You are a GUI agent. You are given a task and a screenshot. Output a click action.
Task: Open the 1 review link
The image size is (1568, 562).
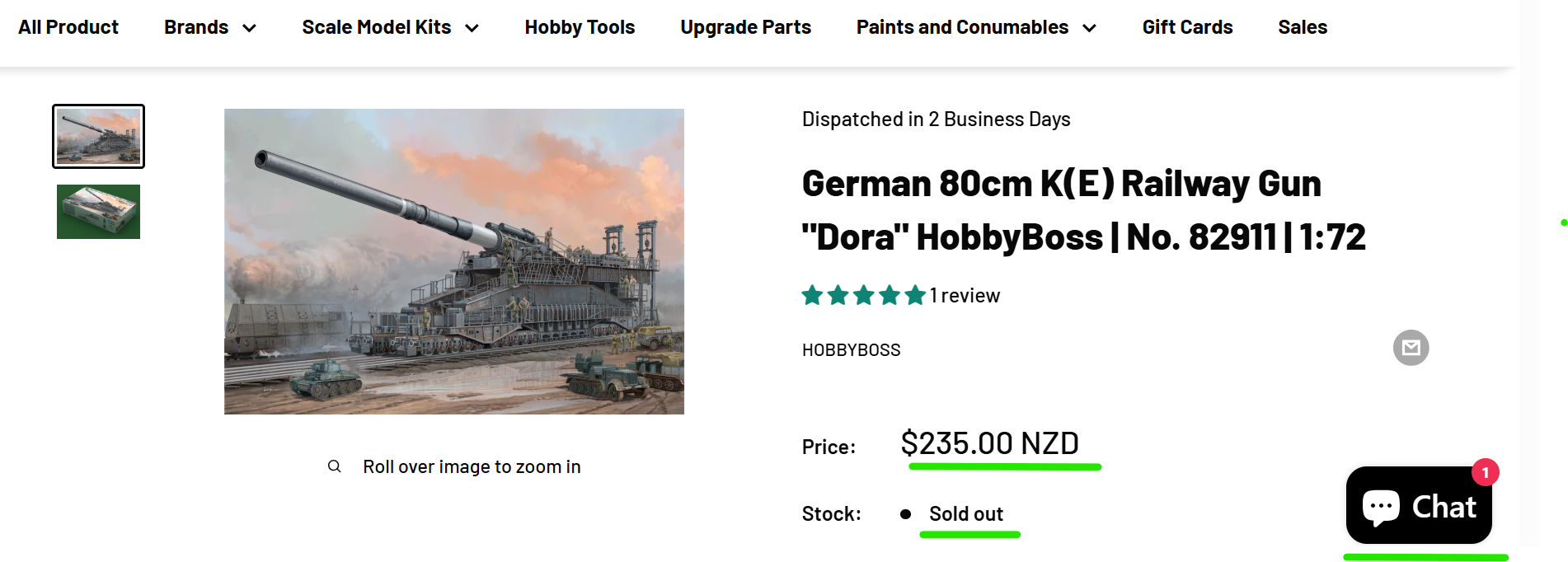click(965, 296)
